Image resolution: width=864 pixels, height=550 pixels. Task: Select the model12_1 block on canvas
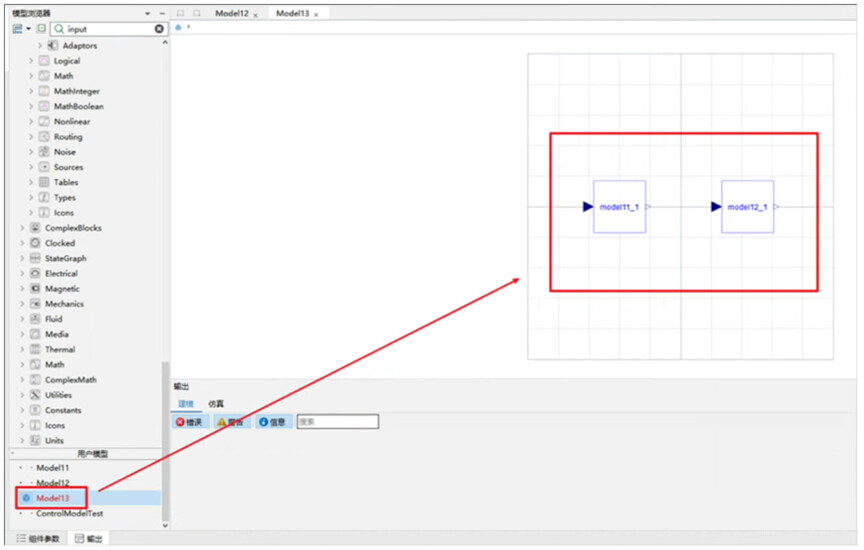(747, 207)
